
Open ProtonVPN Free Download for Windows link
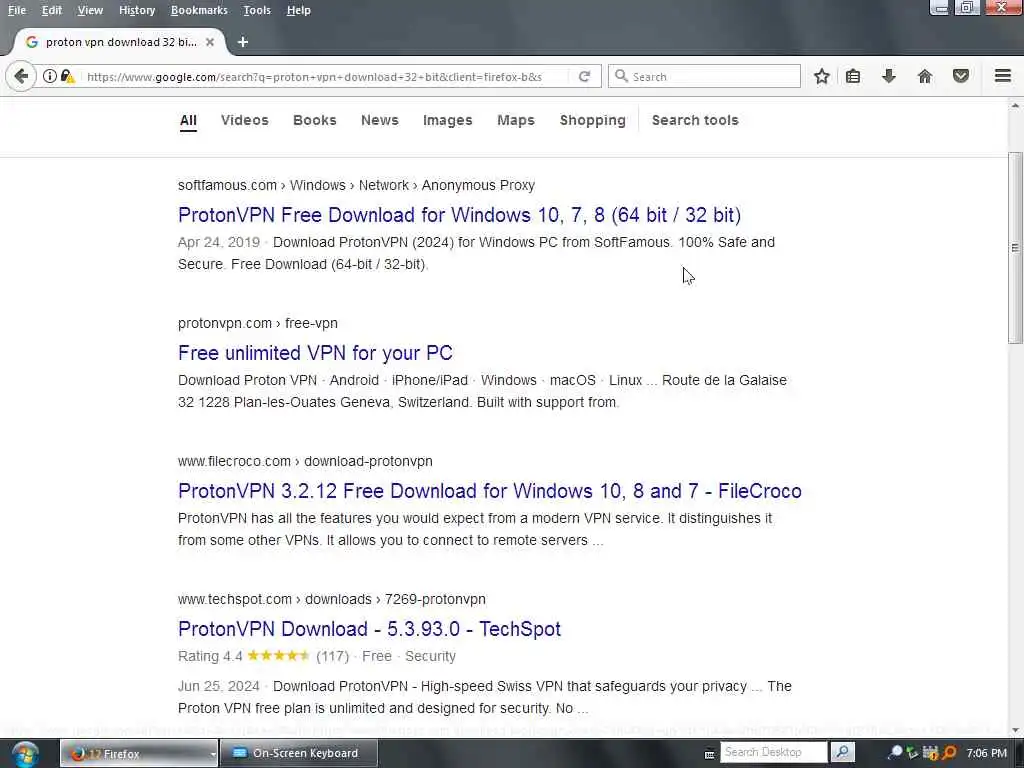[x=459, y=215]
